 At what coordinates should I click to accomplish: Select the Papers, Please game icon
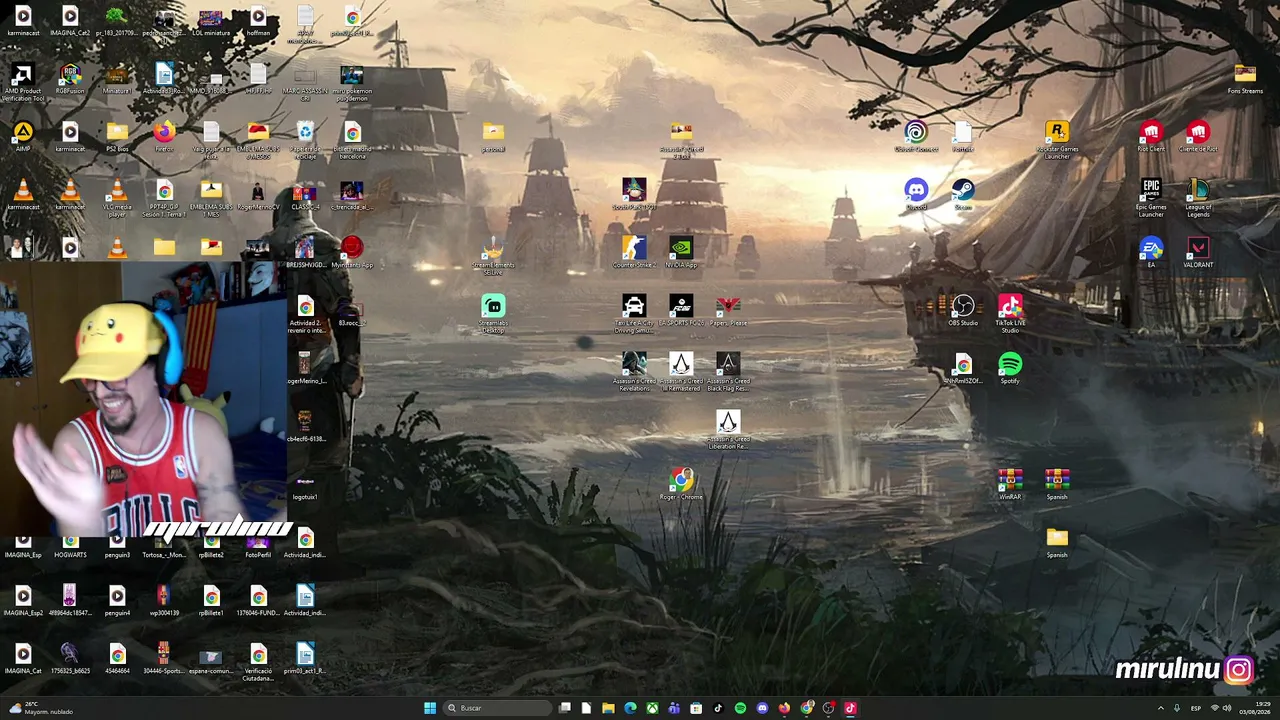tap(728, 311)
